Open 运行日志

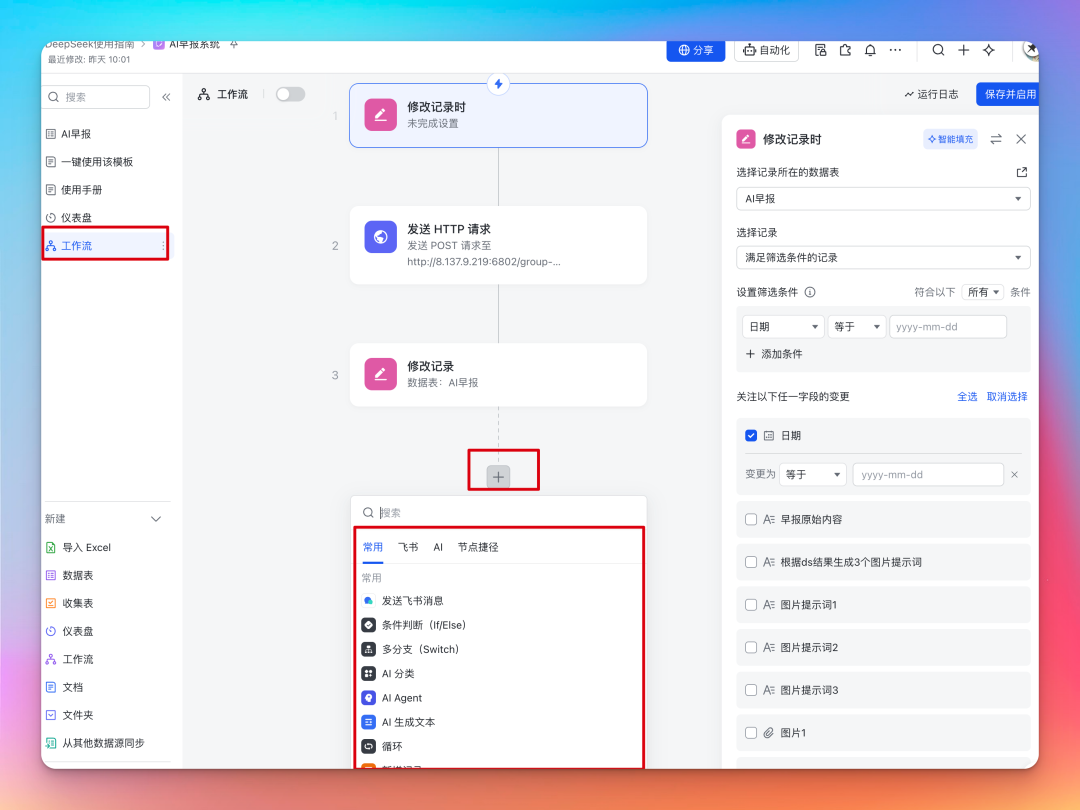tap(931, 94)
